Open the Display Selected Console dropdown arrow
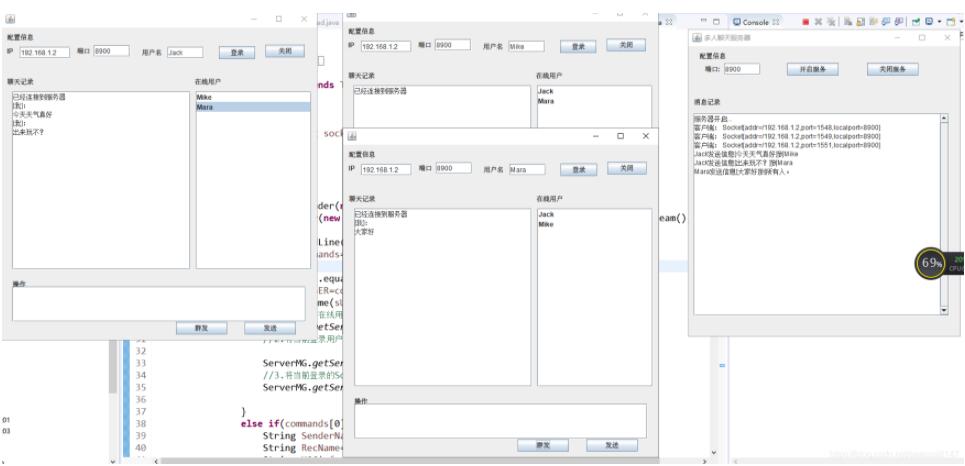Image resolution: width=965 pixels, height=466 pixels. tap(940, 22)
